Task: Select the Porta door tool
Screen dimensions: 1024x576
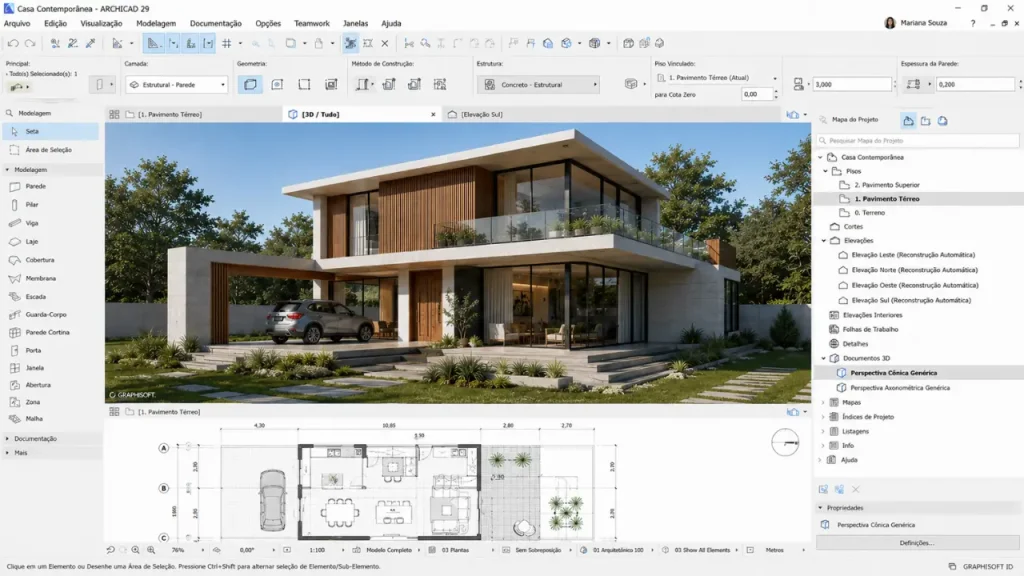Action: (x=33, y=351)
